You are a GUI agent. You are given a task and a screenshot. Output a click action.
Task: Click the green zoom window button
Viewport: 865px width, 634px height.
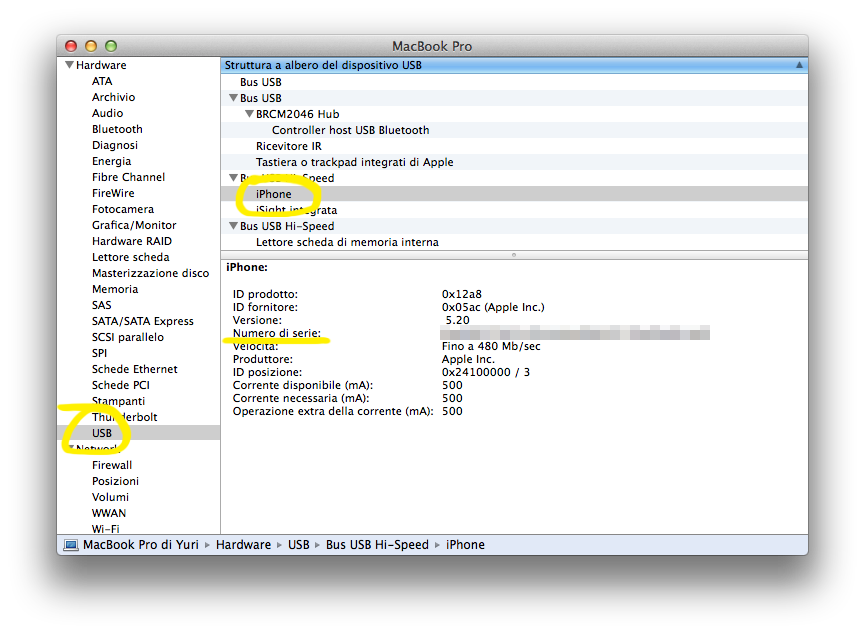click(x=111, y=46)
